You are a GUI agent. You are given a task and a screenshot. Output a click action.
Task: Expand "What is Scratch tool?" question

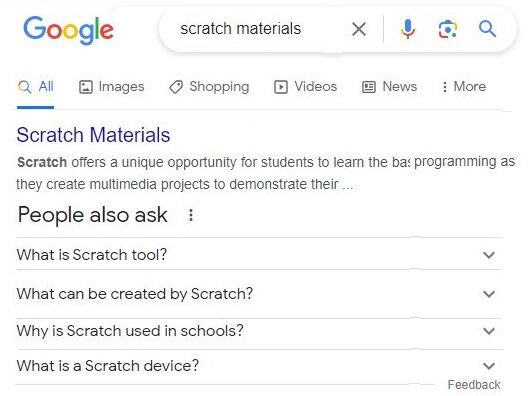click(x=259, y=254)
